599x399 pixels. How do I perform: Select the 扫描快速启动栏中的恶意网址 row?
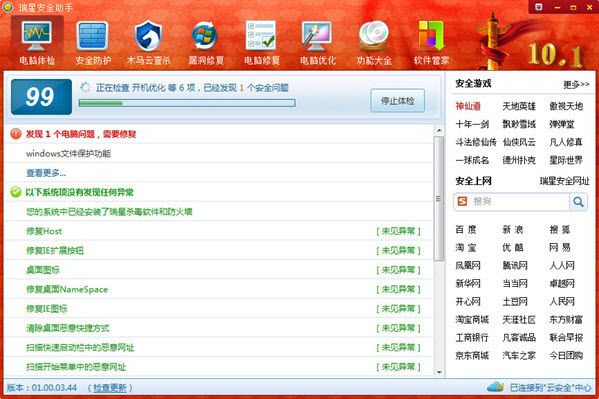219,347
